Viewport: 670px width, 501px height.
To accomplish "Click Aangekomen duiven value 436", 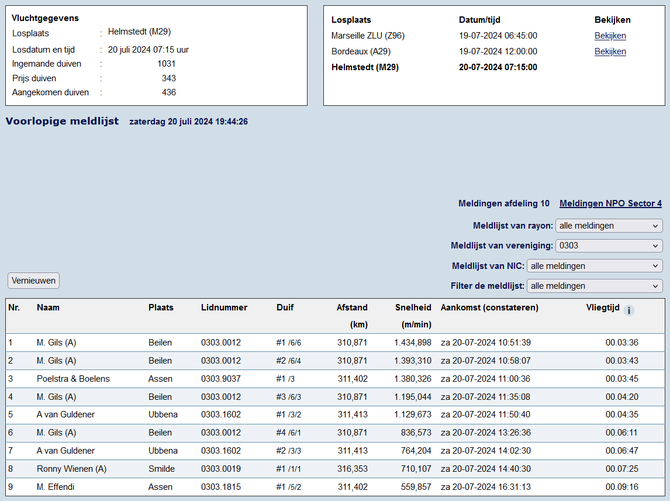I will point(169,92).
